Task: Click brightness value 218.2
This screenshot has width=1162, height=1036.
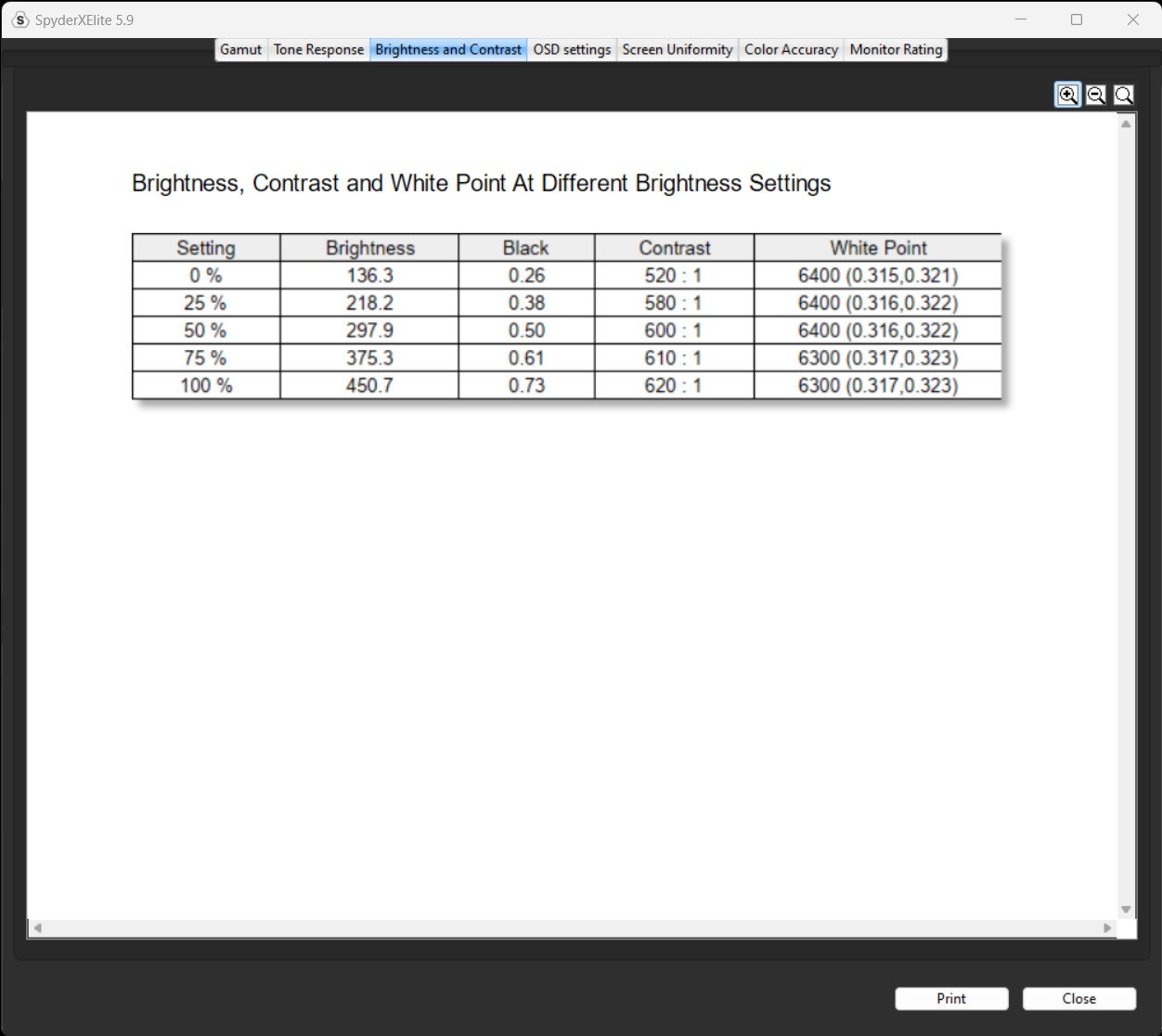Action: pos(369,303)
